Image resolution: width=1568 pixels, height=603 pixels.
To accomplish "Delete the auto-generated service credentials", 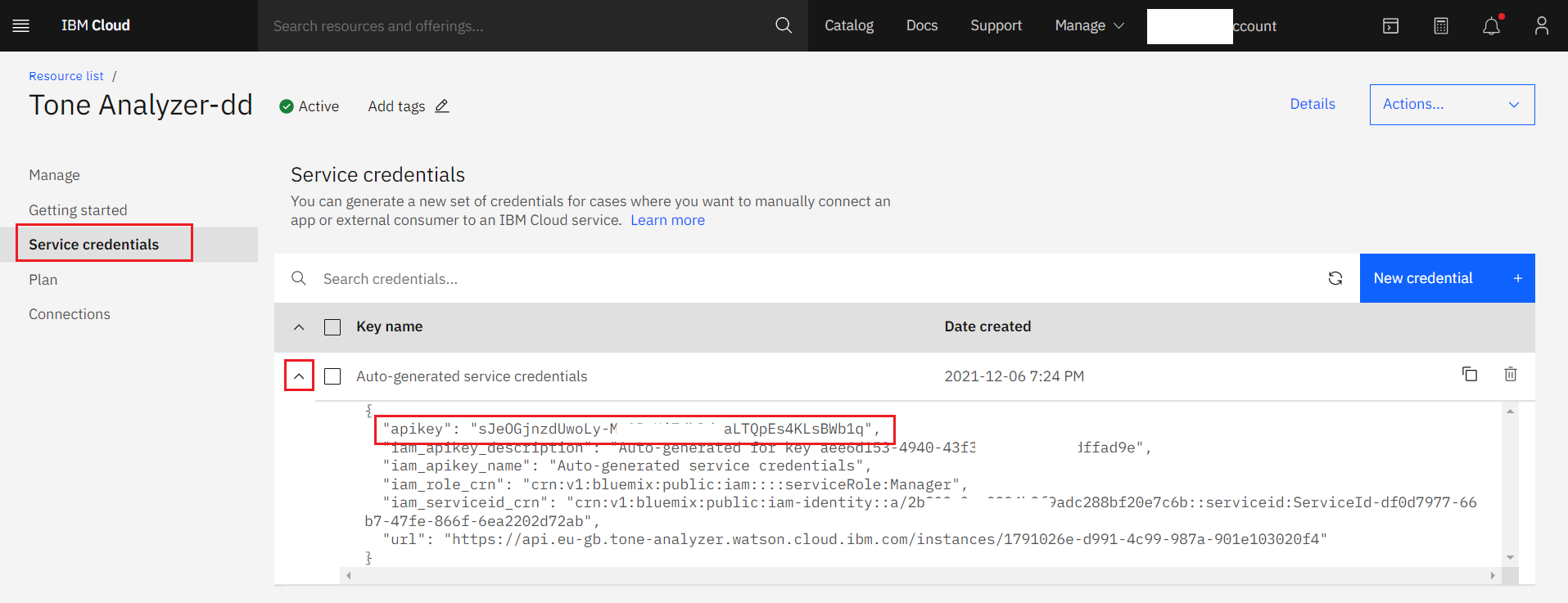I will [x=1511, y=374].
